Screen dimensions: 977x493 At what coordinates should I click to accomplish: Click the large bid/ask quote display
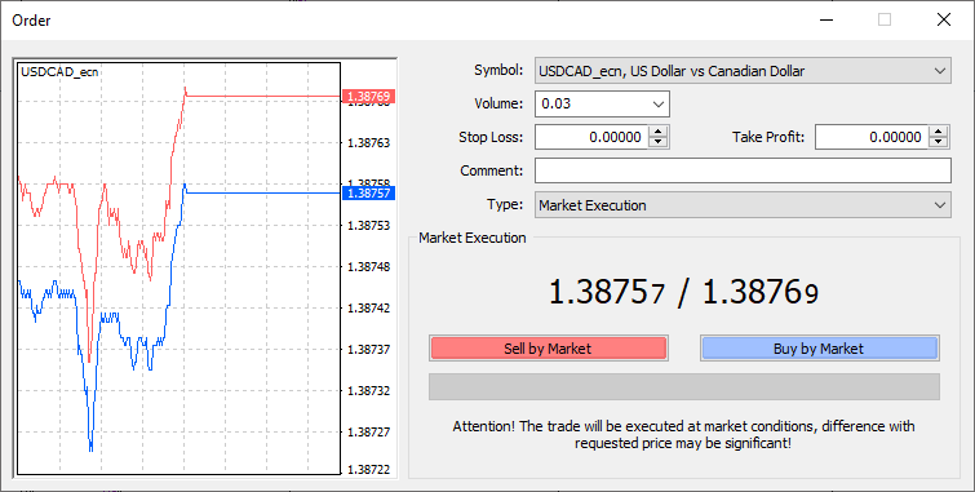point(683,293)
